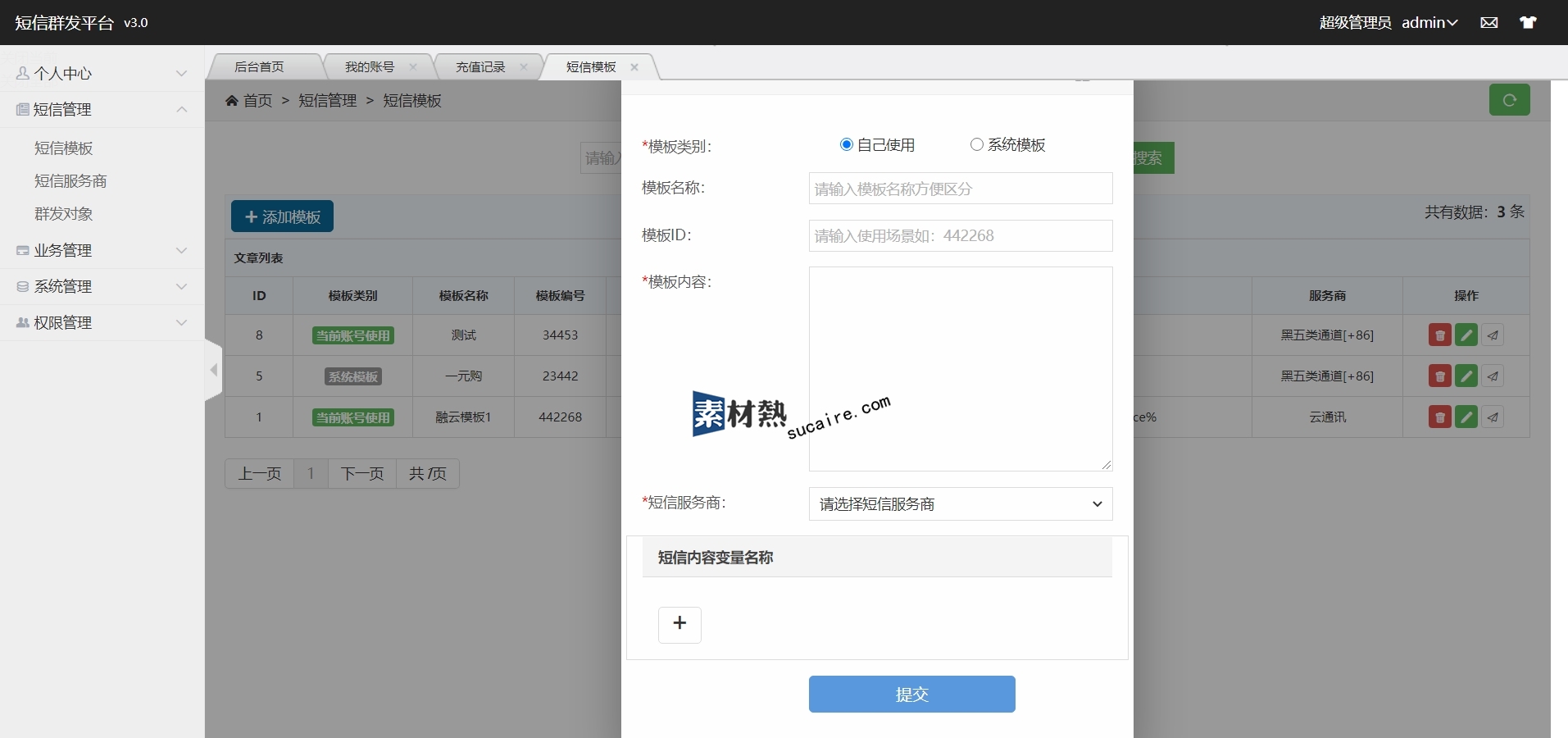The image size is (1568, 738).
Task: Click 当前账号使用 badge in row 8
Action: [x=353, y=335]
